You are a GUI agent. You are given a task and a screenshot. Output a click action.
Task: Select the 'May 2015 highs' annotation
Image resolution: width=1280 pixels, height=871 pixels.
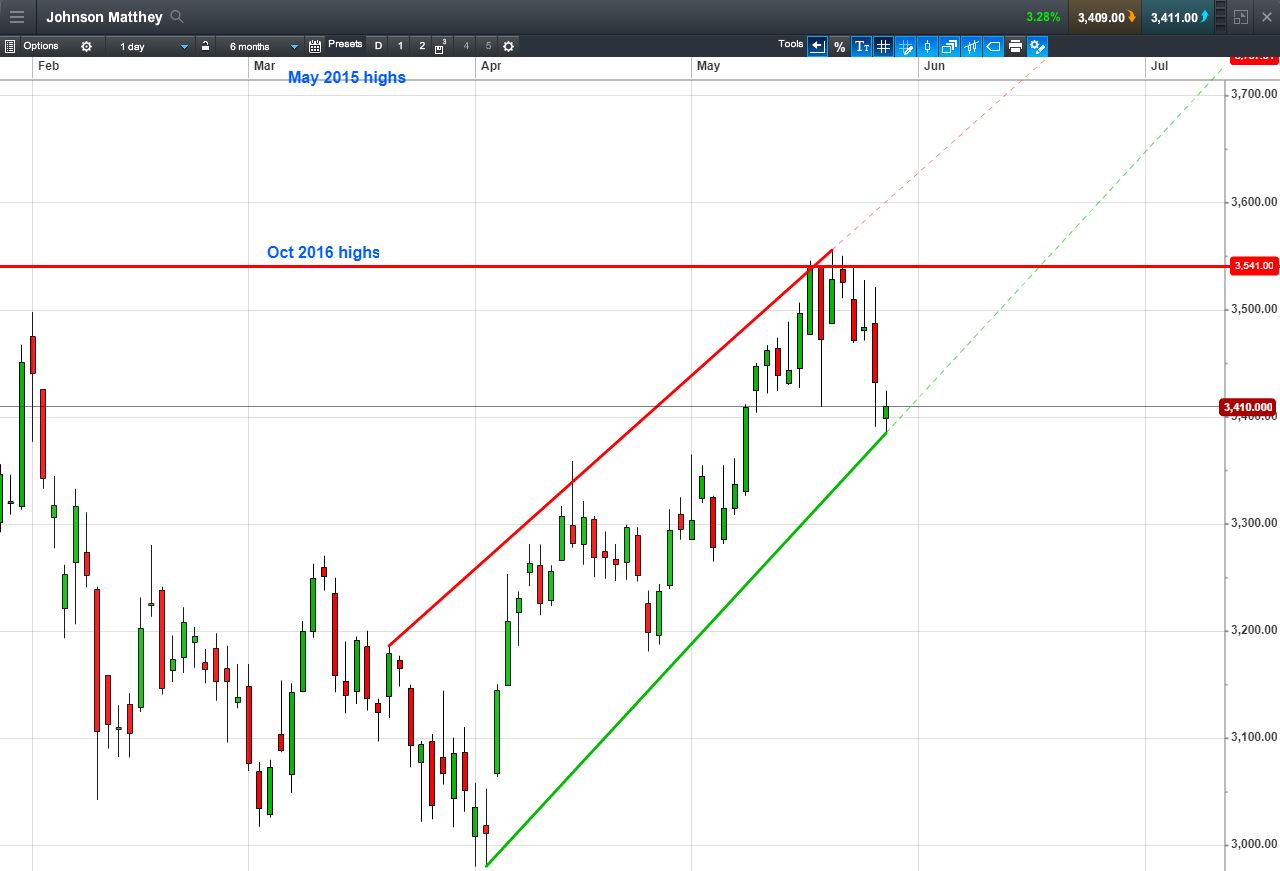pyautogui.click(x=347, y=77)
